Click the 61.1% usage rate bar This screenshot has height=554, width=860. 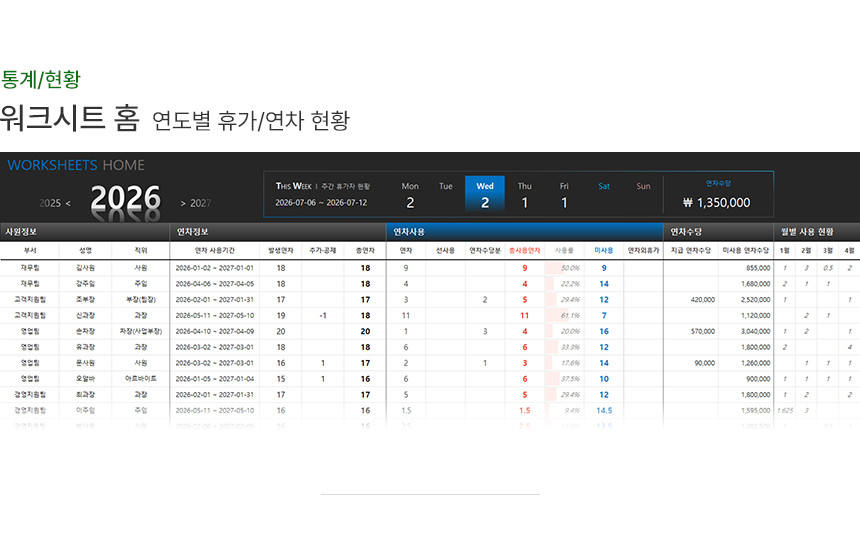pos(564,315)
